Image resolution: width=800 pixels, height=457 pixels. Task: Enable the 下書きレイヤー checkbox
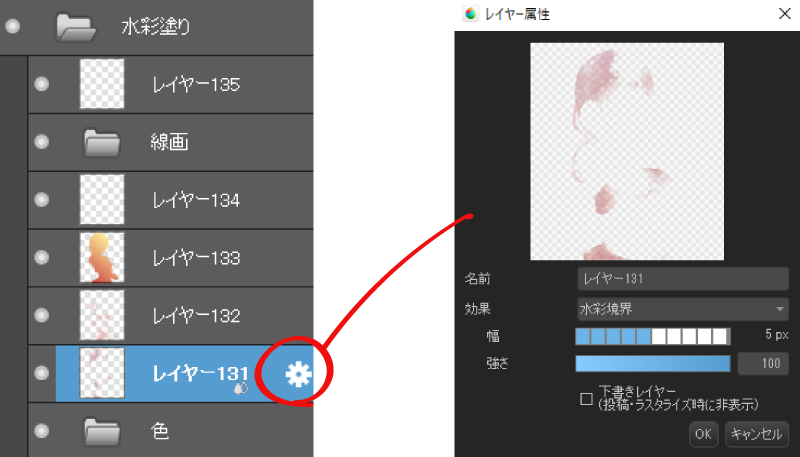tap(586, 399)
